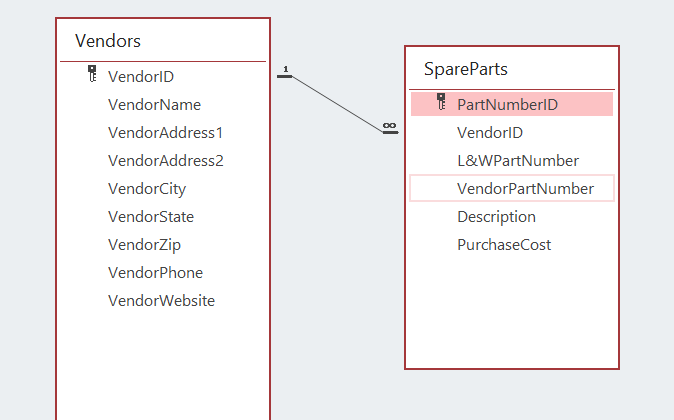
Task: Click the VendorPartNumber field
Action: 525,188
